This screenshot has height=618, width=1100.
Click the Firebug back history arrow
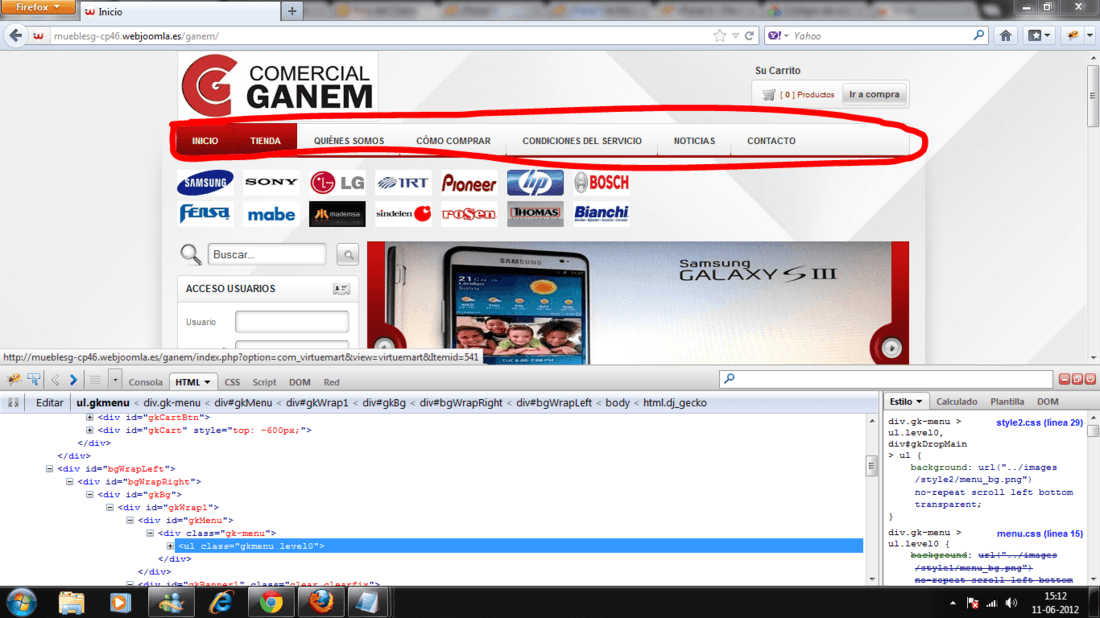(x=55, y=380)
